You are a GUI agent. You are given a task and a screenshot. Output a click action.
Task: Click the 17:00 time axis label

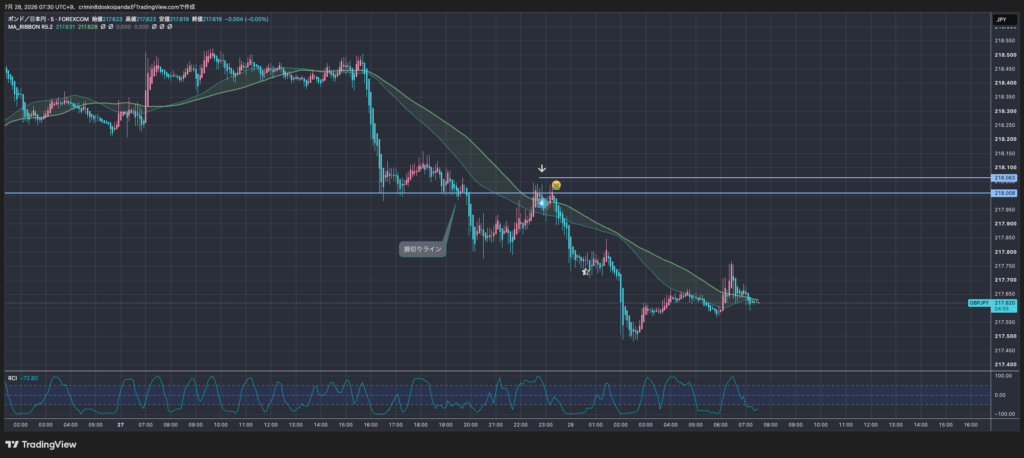coord(396,425)
